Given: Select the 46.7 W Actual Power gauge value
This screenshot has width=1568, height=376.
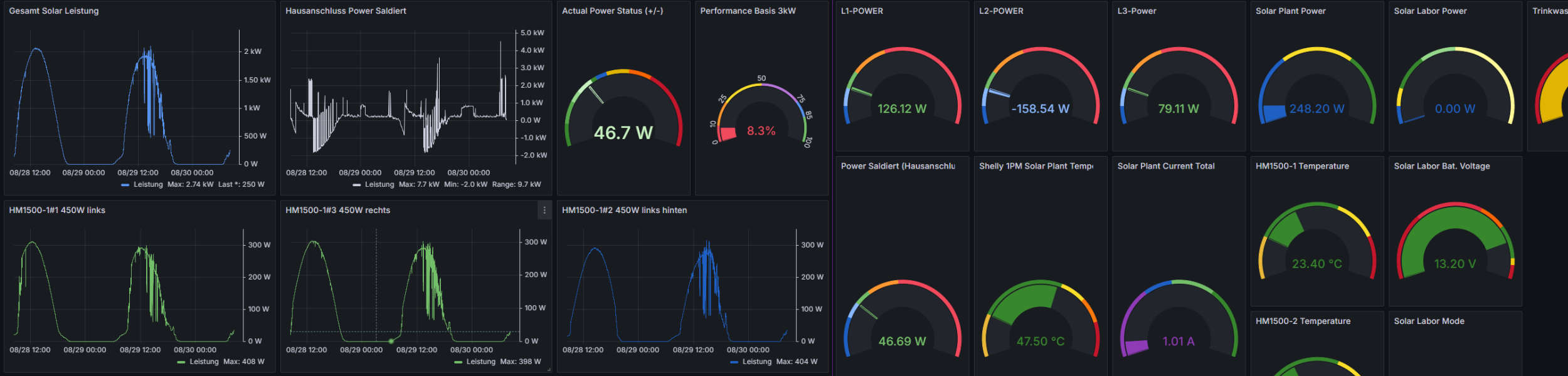Looking at the screenshot, I should (623, 133).
